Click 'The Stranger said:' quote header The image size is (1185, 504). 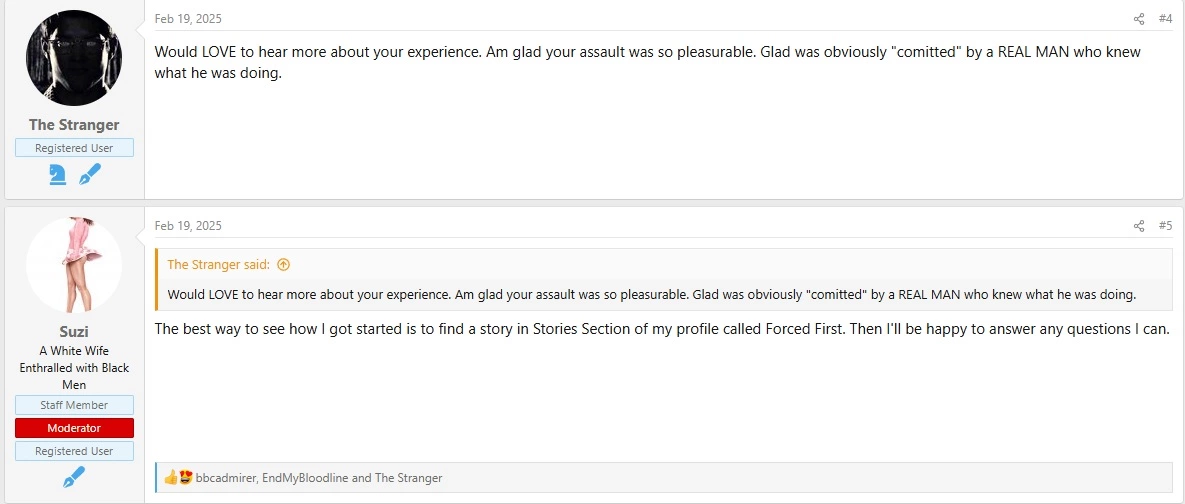tap(218, 264)
